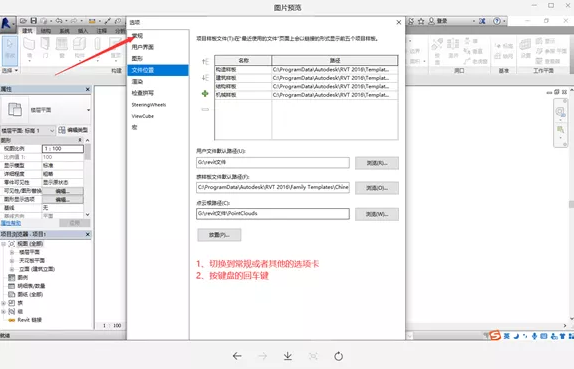Click the point cloud path field
Image resolution: width=574 pixels, height=369 pixels.
[x=273, y=213]
